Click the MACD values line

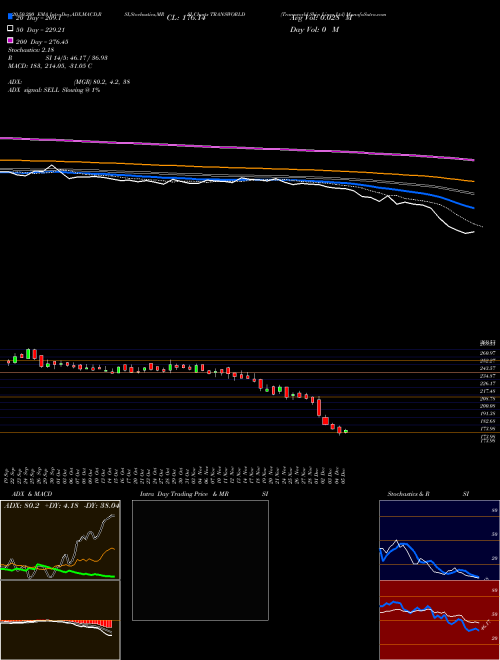[x=50, y=66]
